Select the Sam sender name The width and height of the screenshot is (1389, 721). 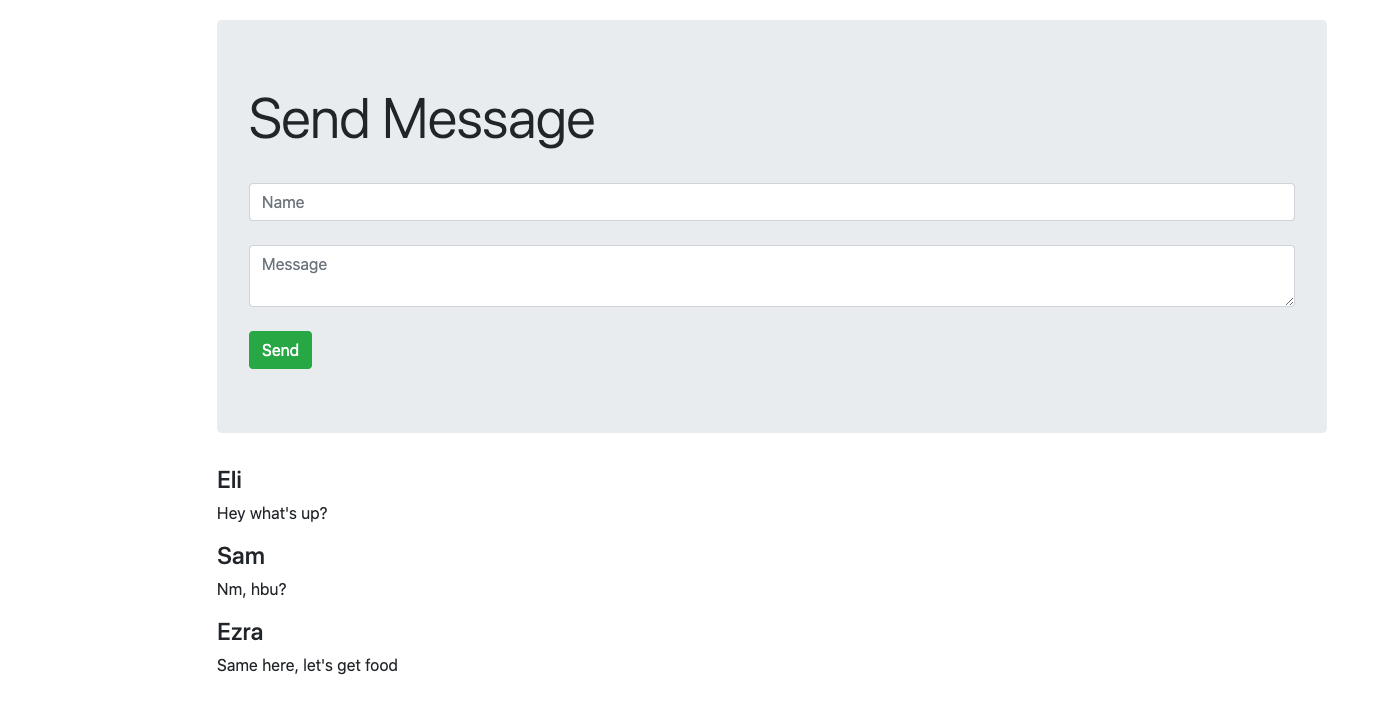pyautogui.click(x=240, y=556)
